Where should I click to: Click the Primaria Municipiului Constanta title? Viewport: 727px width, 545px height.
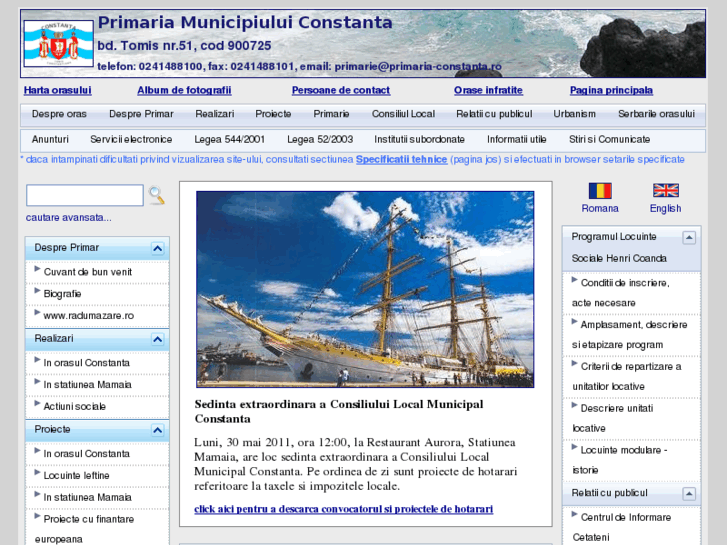coord(245,22)
